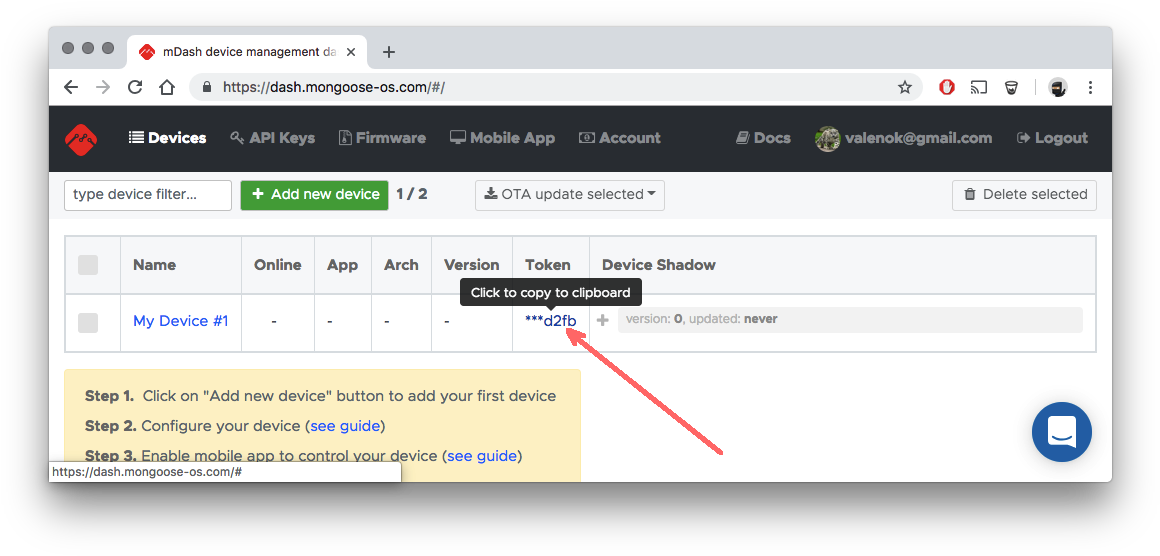This screenshot has height=556, width=1160.
Task: Reload the page
Action: point(135,87)
